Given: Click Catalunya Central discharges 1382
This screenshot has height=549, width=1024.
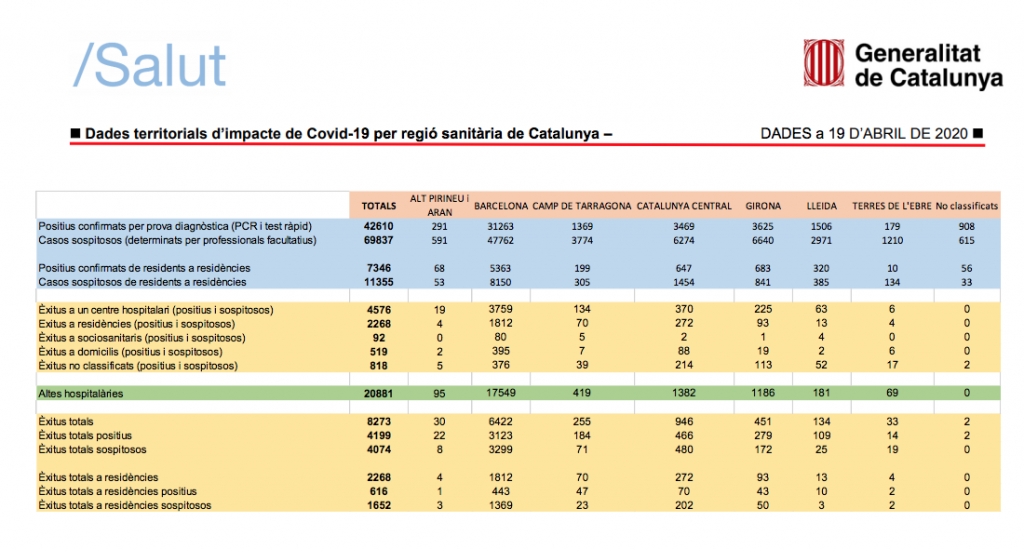Looking at the screenshot, I should [684, 393].
